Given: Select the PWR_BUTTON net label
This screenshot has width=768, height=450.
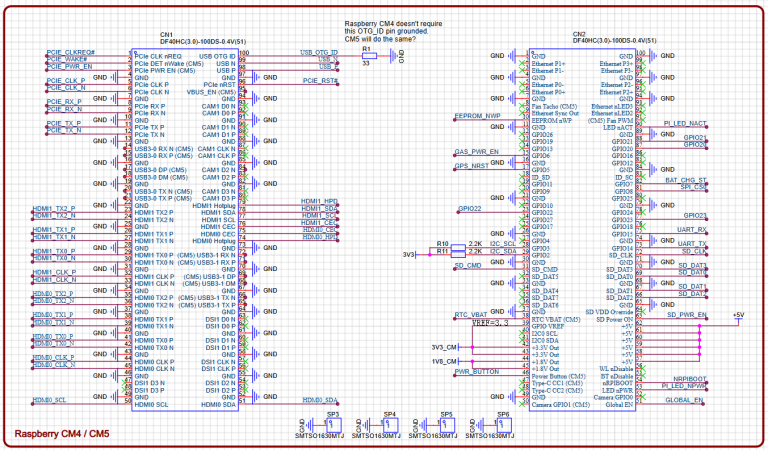Looking at the screenshot, I should pyautogui.click(x=477, y=372).
